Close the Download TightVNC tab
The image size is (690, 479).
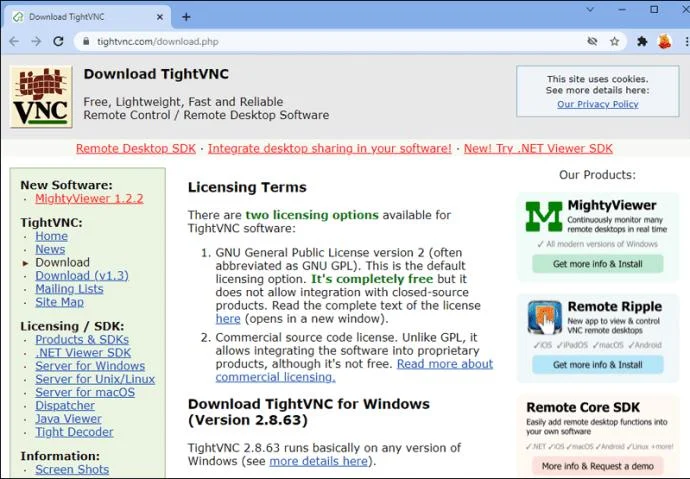160,17
